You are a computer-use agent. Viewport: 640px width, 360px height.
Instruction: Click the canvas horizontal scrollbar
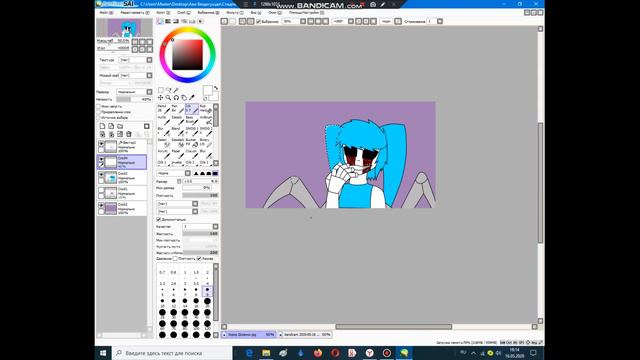point(393,327)
